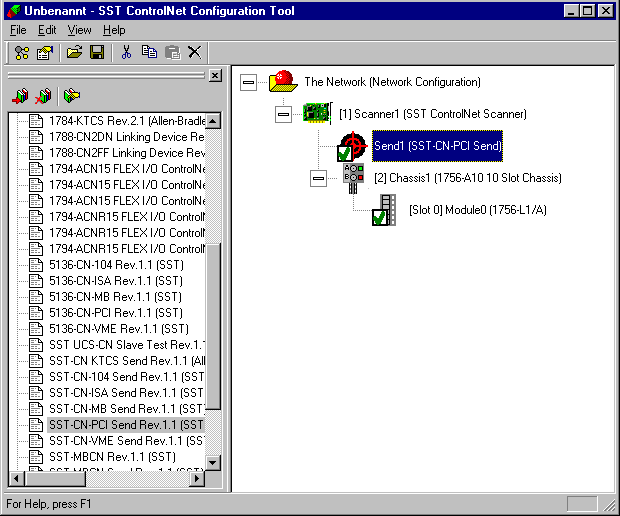Select The Network (Network Configuration) label

coord(392,82)
